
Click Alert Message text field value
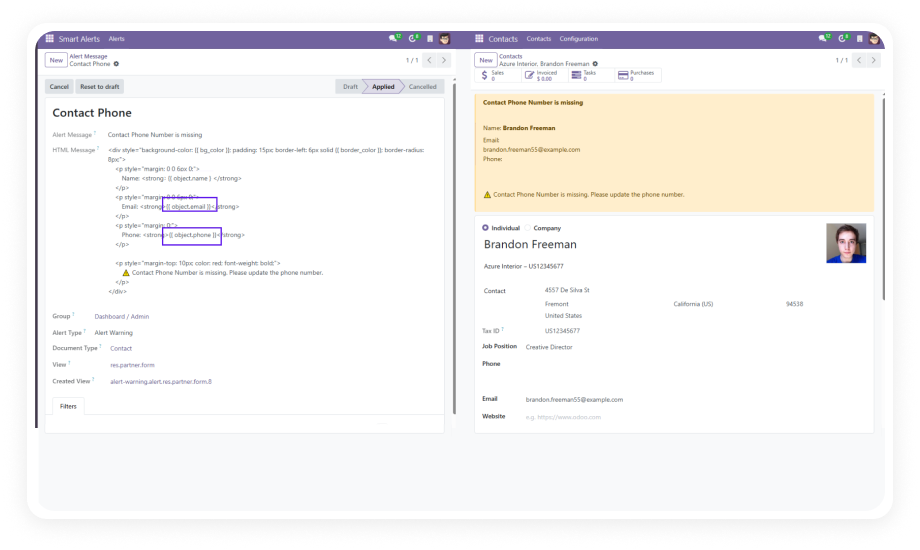pos(155,134)
